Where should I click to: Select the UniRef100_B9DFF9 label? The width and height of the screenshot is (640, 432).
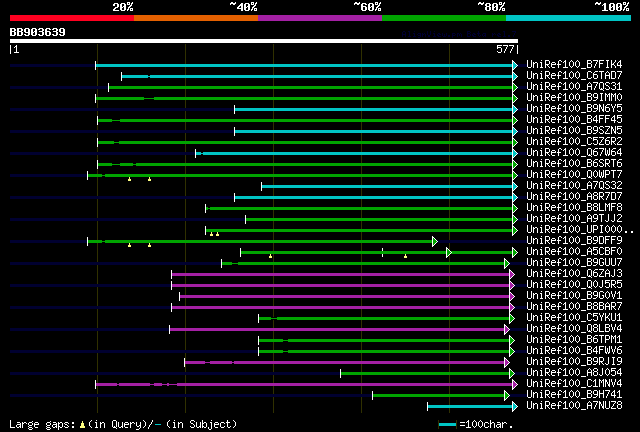(574, 241)
